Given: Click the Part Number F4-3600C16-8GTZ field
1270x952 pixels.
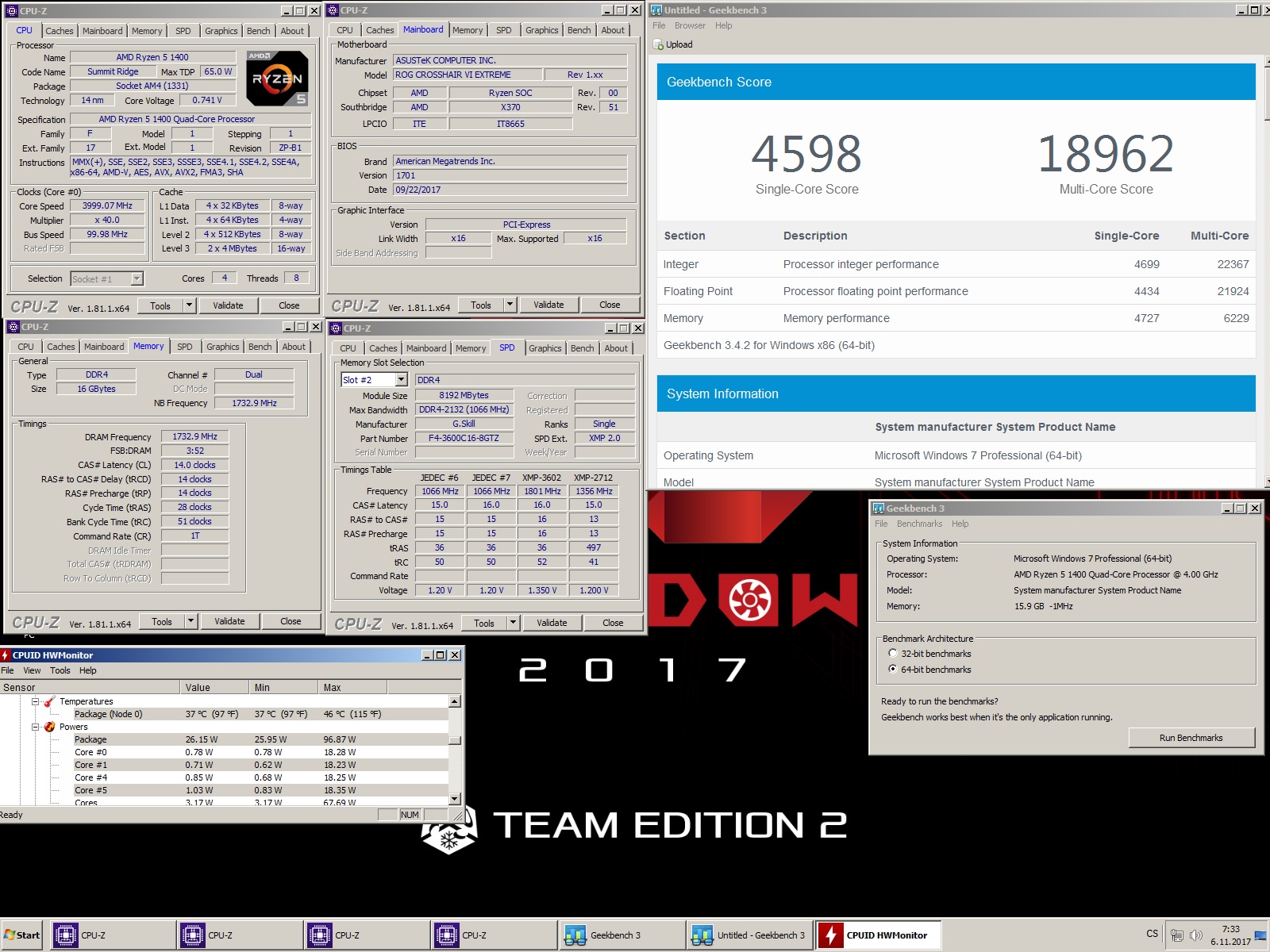Looking at the screenshot, I should tap(464, 438).
